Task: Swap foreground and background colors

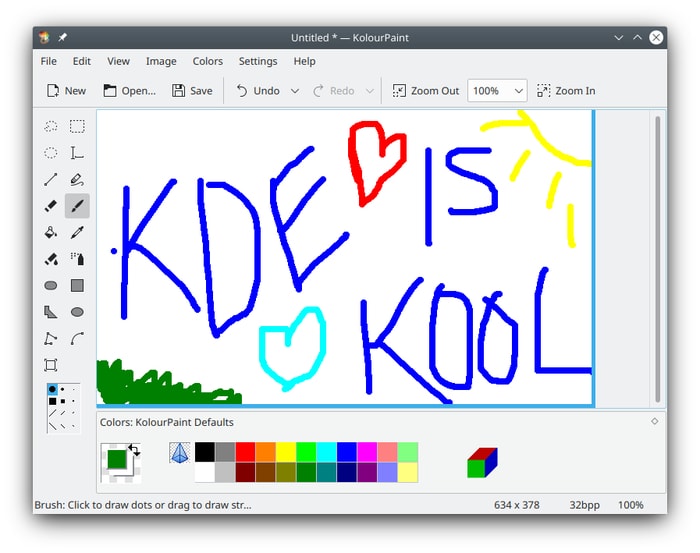Action: click(x=134, y=449)
